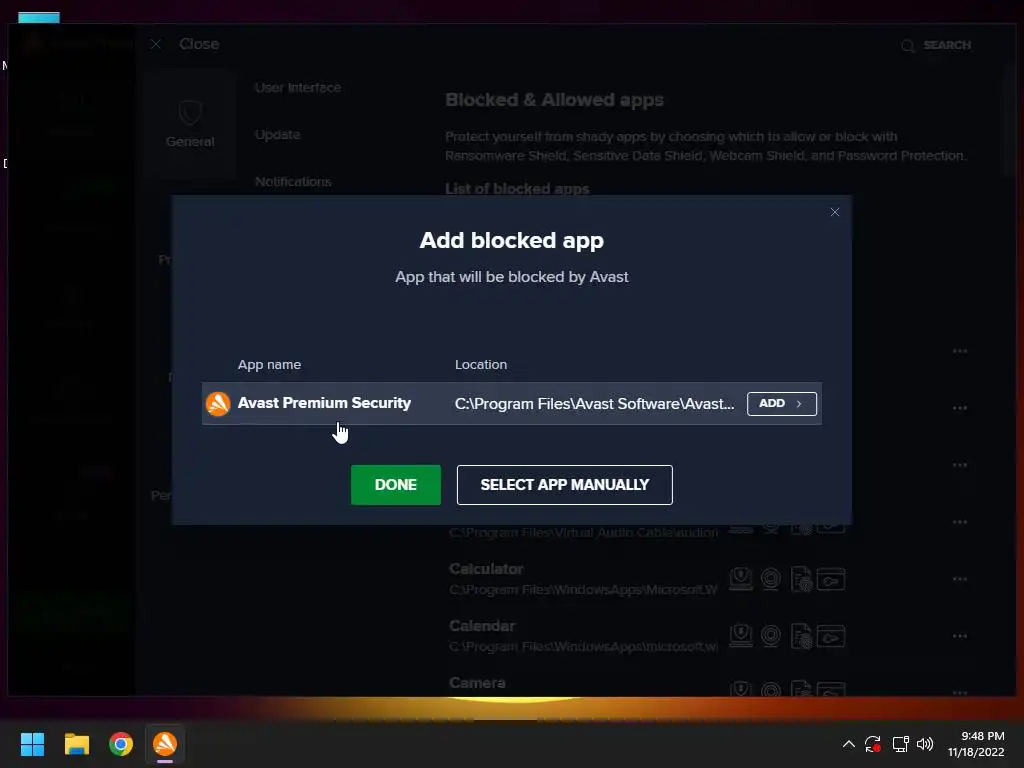This screenshot has height=768, width=1024.
Task: Click Calendar Sensitive Data Shield icon
Action: (801, 636)
